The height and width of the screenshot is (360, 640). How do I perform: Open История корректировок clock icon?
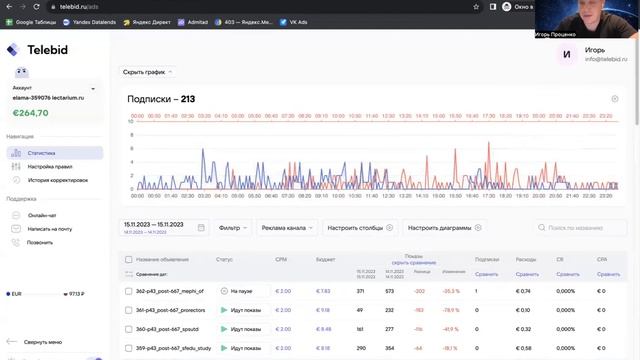[x=16, y=180]
